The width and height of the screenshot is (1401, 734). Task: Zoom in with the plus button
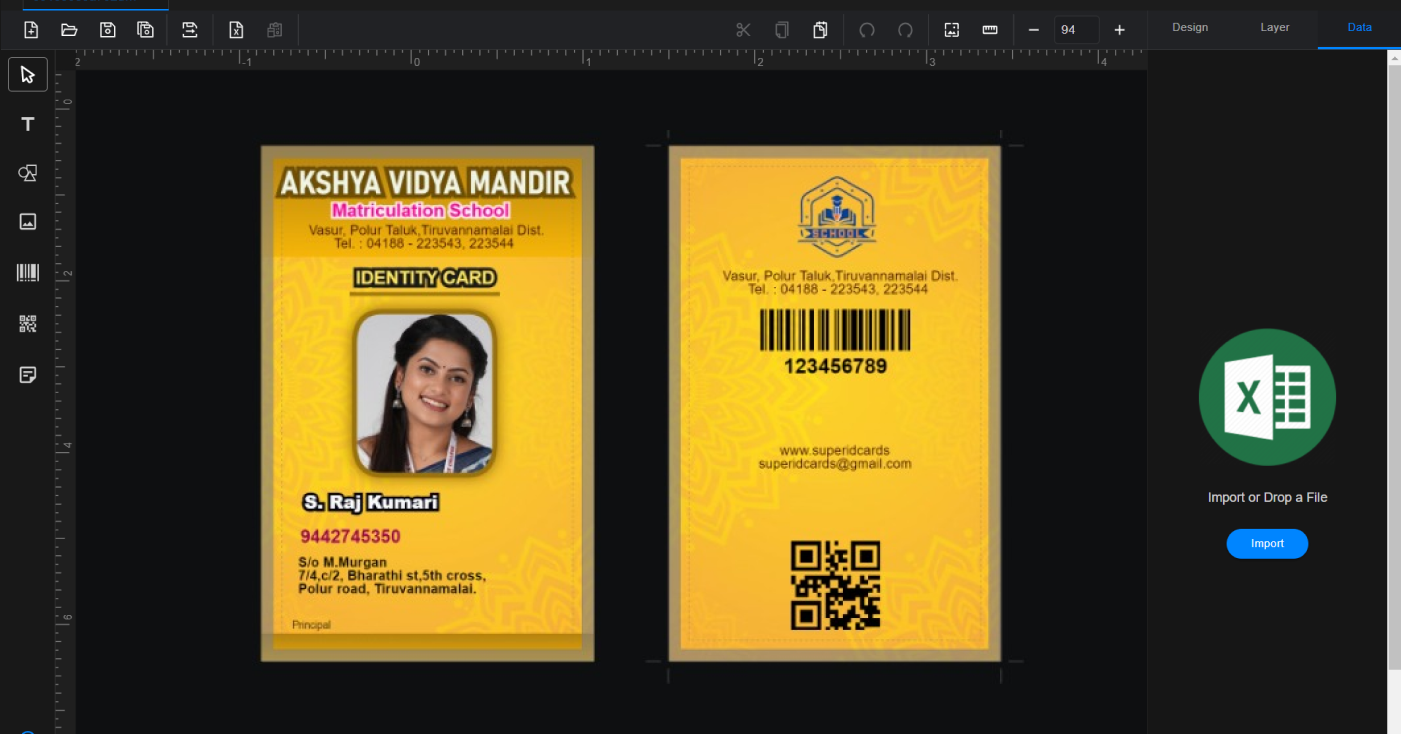pyautogui.click(x=1119, y=30)
